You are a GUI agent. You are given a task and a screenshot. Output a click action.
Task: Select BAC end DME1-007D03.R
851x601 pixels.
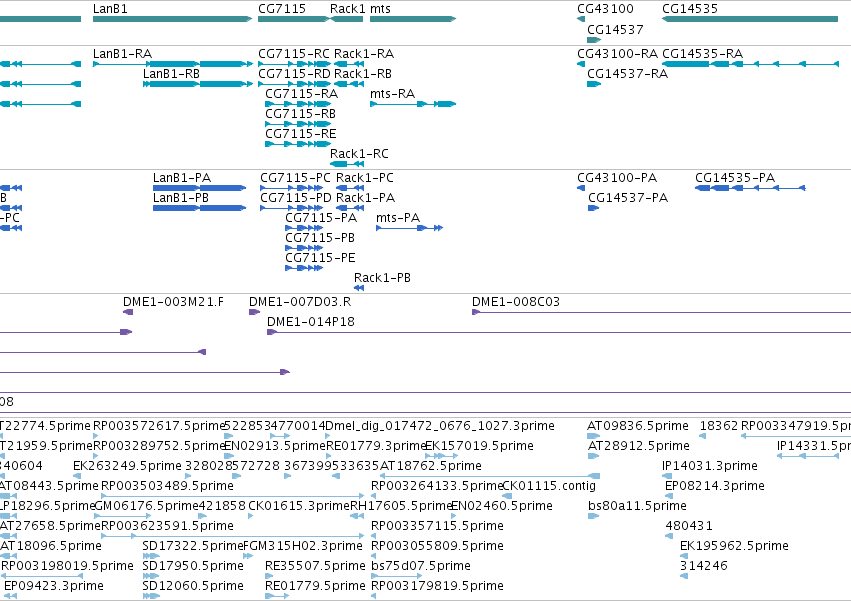(254, 312)
